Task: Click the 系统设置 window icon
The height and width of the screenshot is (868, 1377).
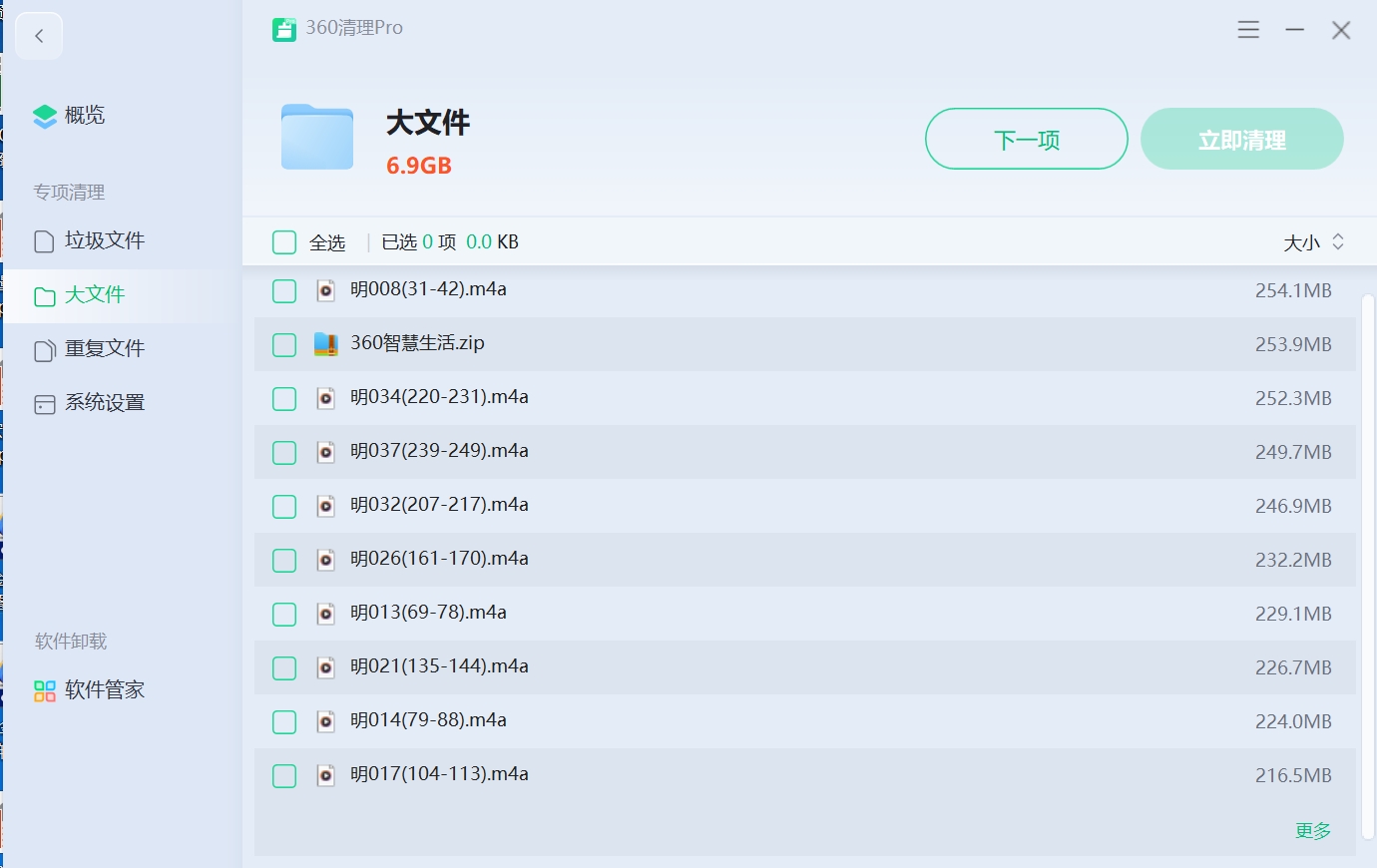Action: click(x=44, y=404)
